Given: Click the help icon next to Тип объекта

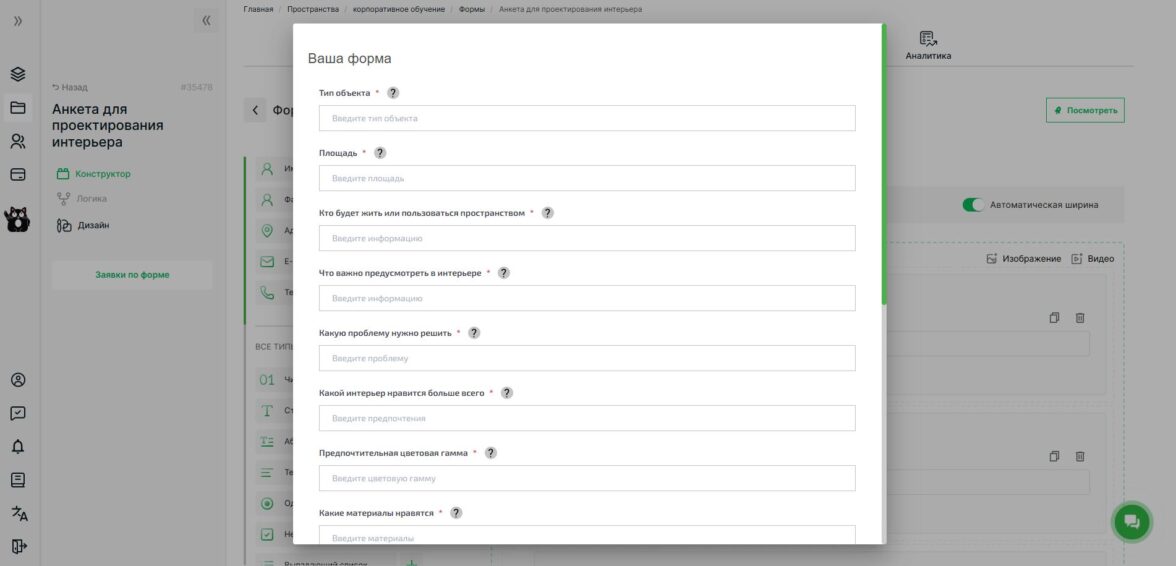Looking at the screenshot, I should pos(393,93).
